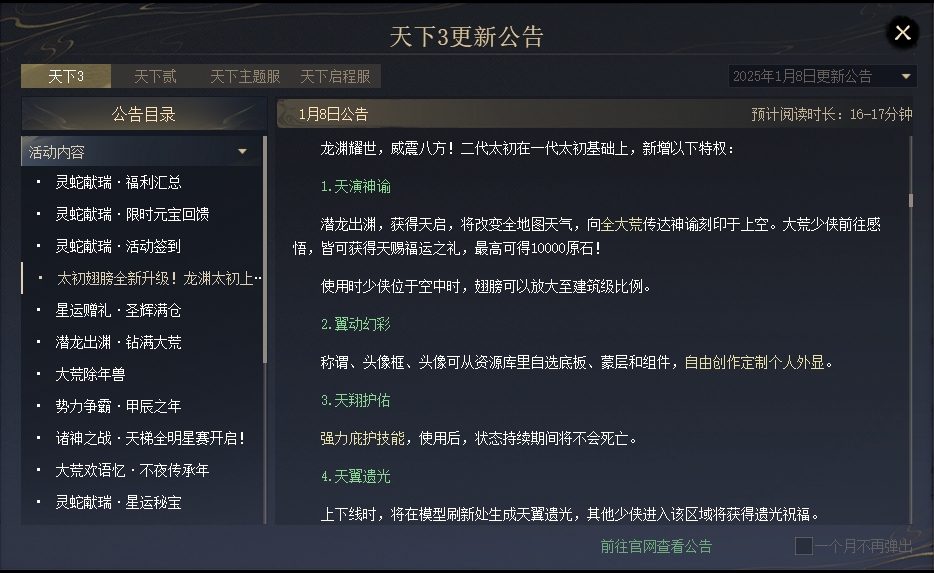Click the 前往官网查看公告 link
Screen dimensions: 934x573
[x=656, y=546]
